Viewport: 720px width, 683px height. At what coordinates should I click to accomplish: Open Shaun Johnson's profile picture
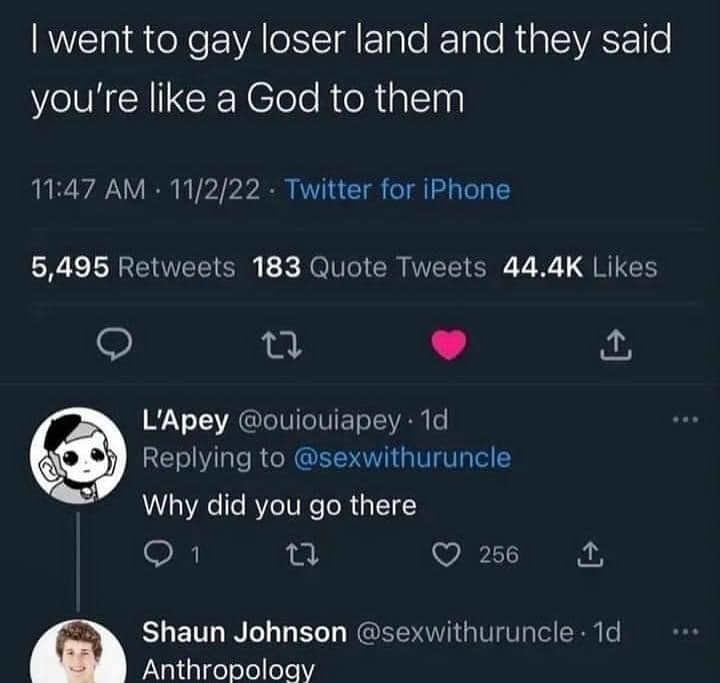(x=79, y=651)
